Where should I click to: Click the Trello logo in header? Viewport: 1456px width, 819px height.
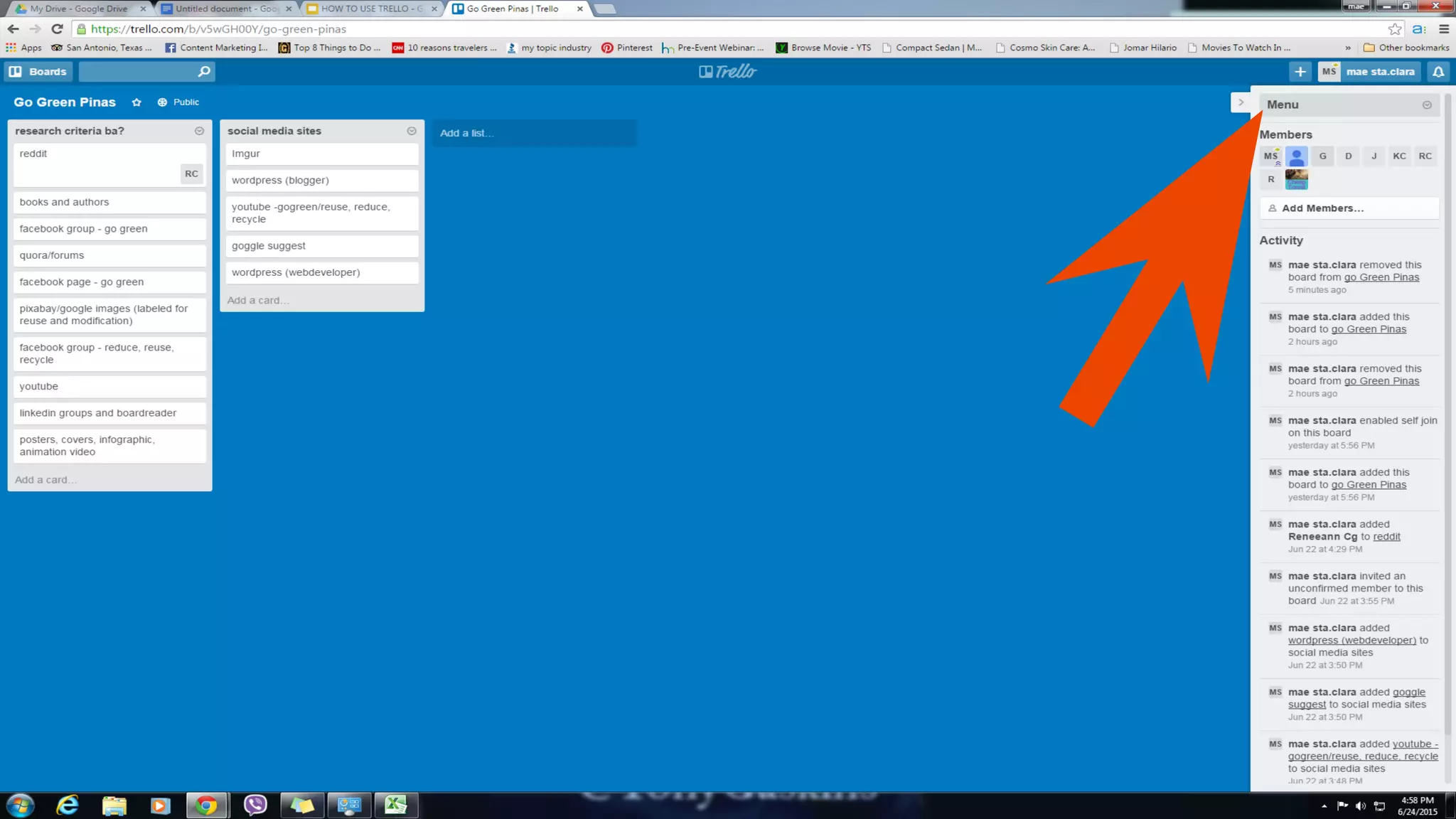[x=727, y=71]
